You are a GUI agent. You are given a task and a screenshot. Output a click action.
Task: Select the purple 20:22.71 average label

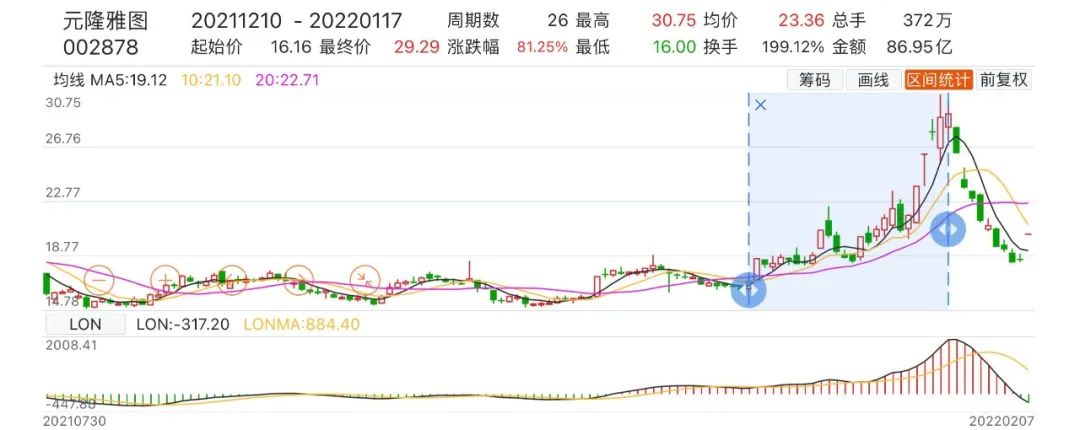[287, 80]
